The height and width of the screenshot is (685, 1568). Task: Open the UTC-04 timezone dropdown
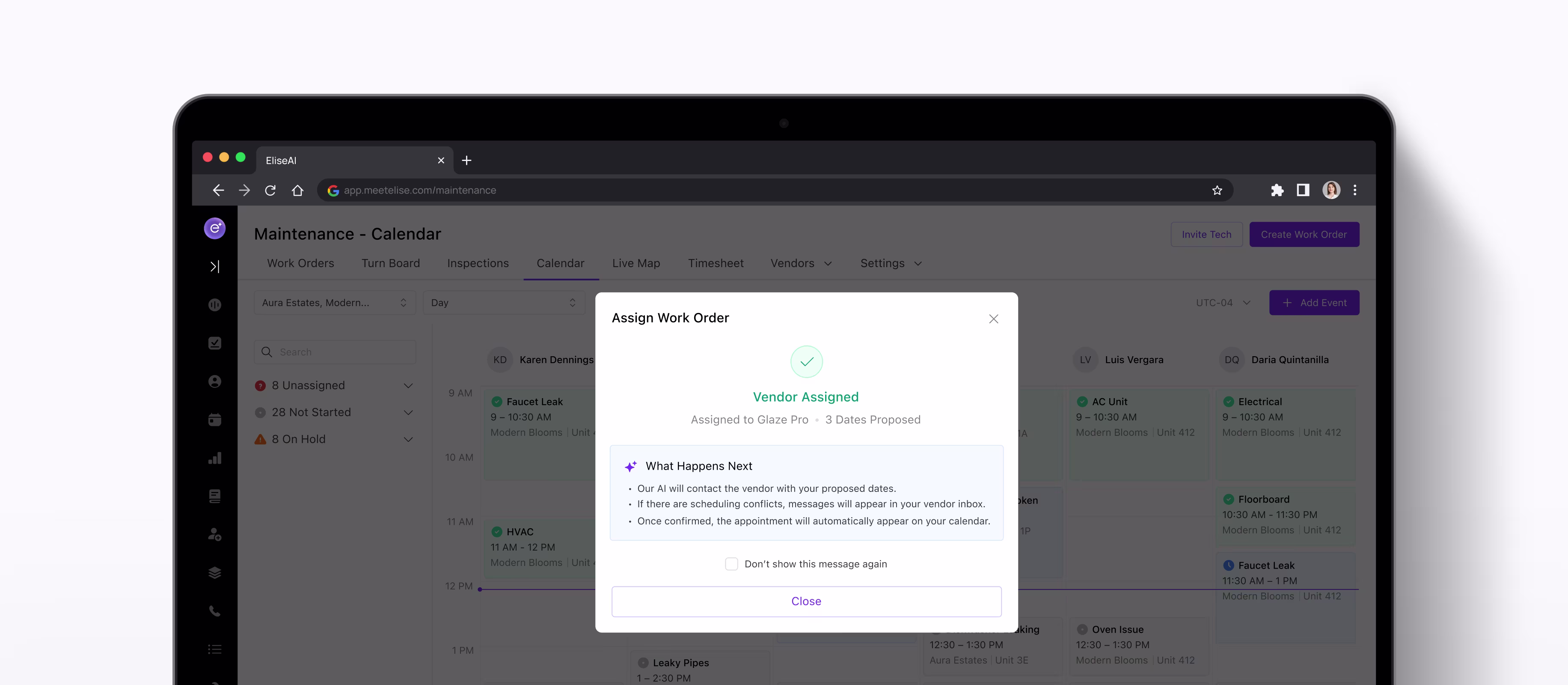1223,303
